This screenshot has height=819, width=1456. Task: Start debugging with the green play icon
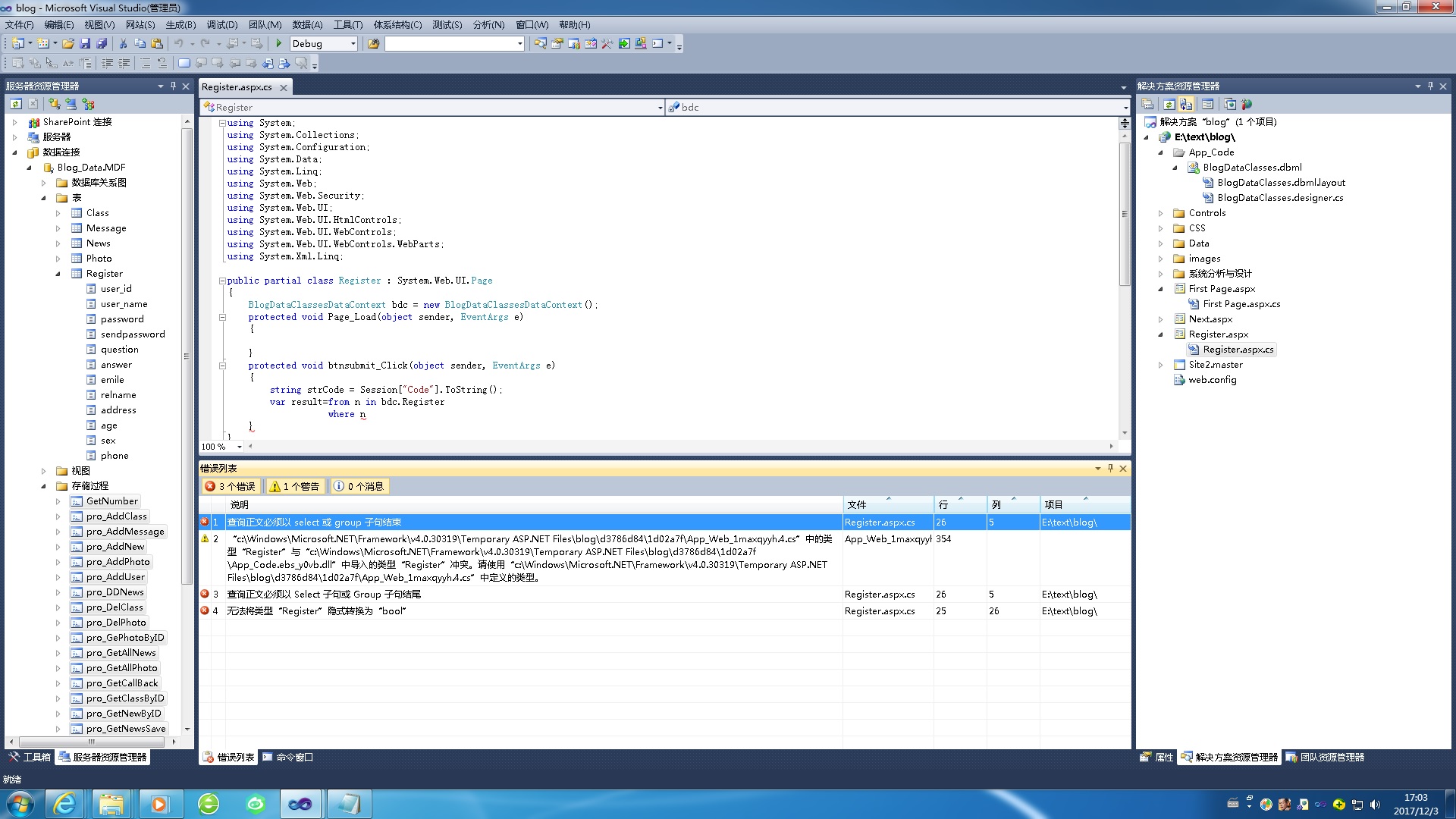[x=279, y=44]
